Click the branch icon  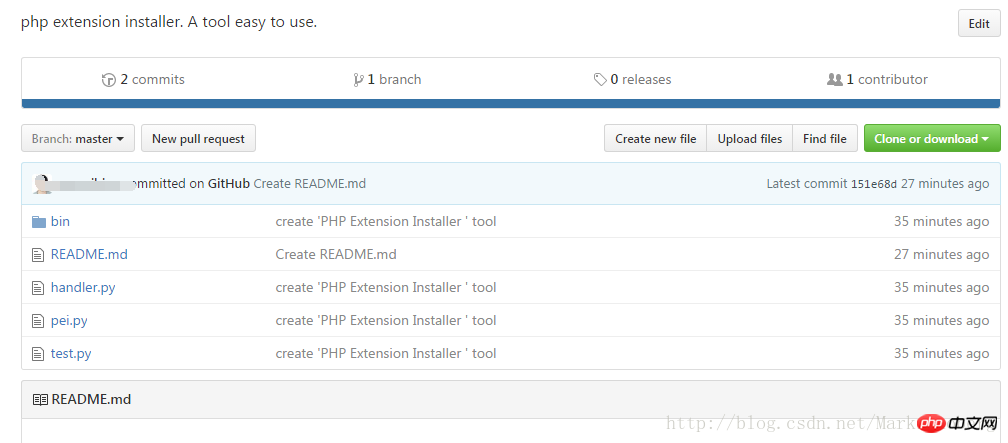coord(358,80)
